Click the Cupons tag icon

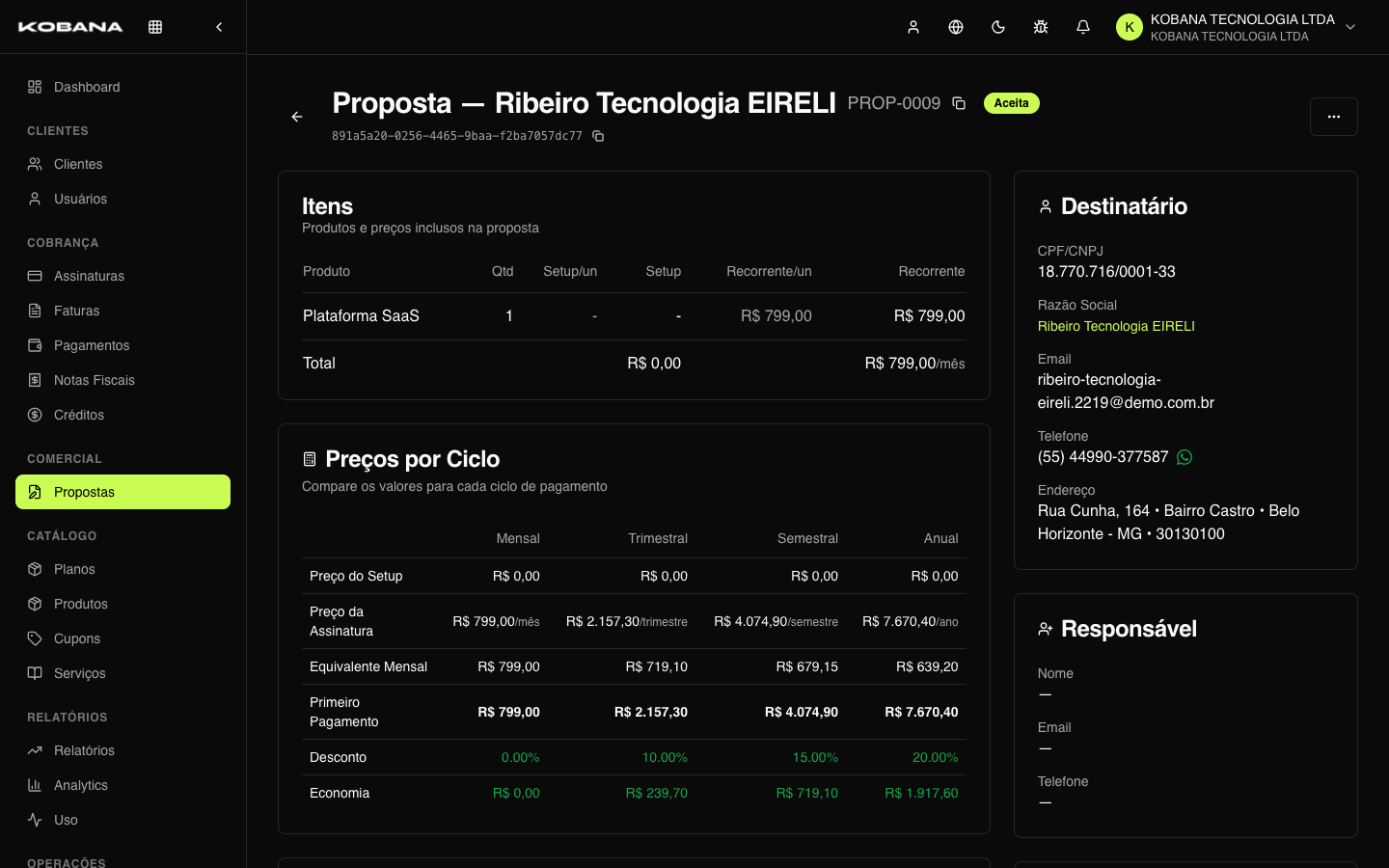coord(35,638)
